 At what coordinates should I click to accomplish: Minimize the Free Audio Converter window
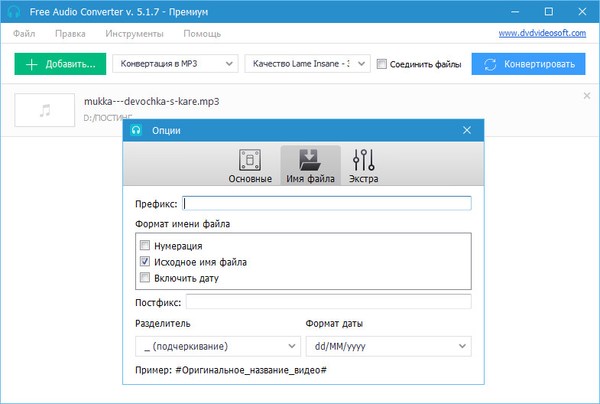(515, 11)
